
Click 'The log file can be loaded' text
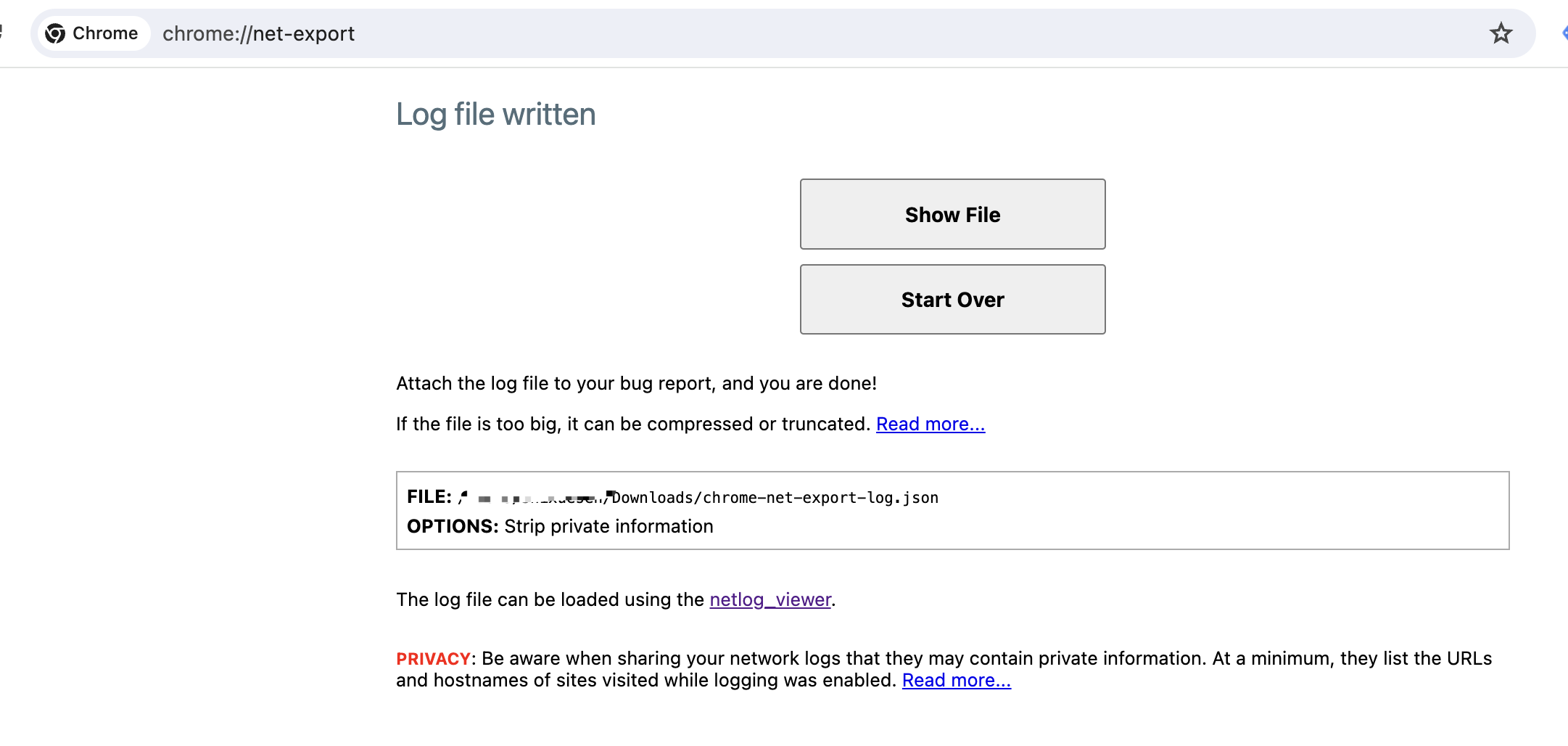(x=550, y=599)
